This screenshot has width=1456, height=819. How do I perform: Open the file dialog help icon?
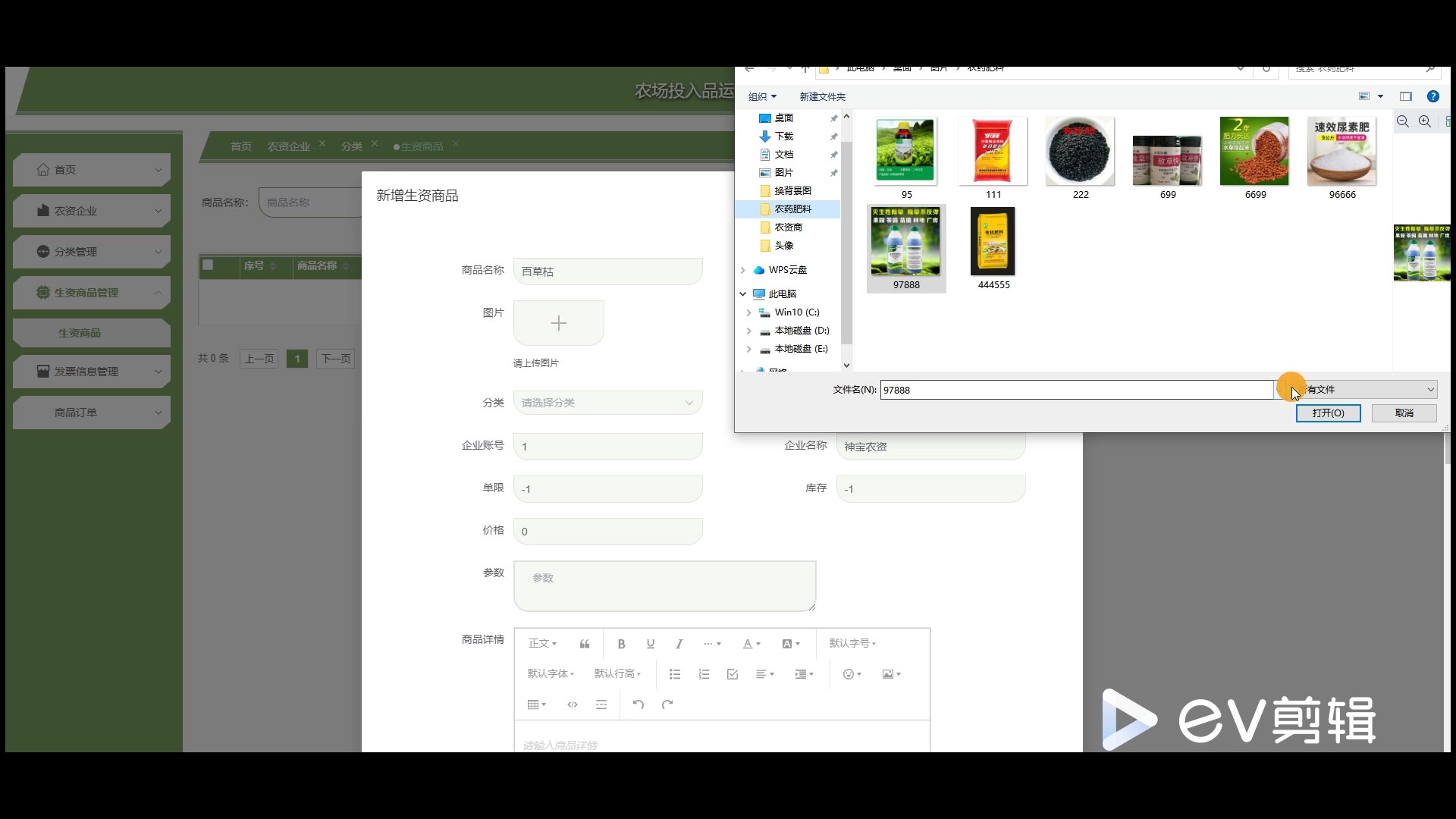[1432, 96]
